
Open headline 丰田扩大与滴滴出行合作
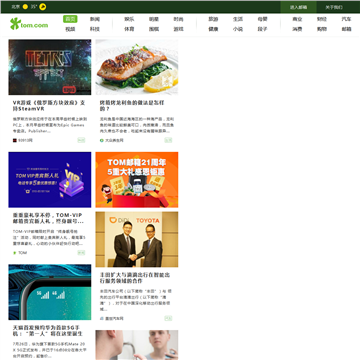pyautogui.click(x=135, y=278)
